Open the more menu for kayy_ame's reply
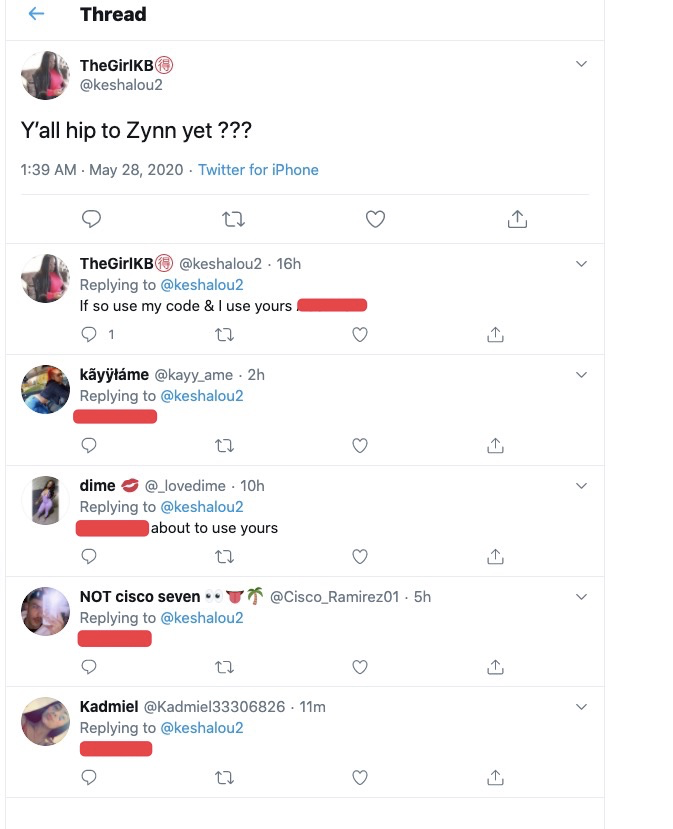 tap(582, 375)
